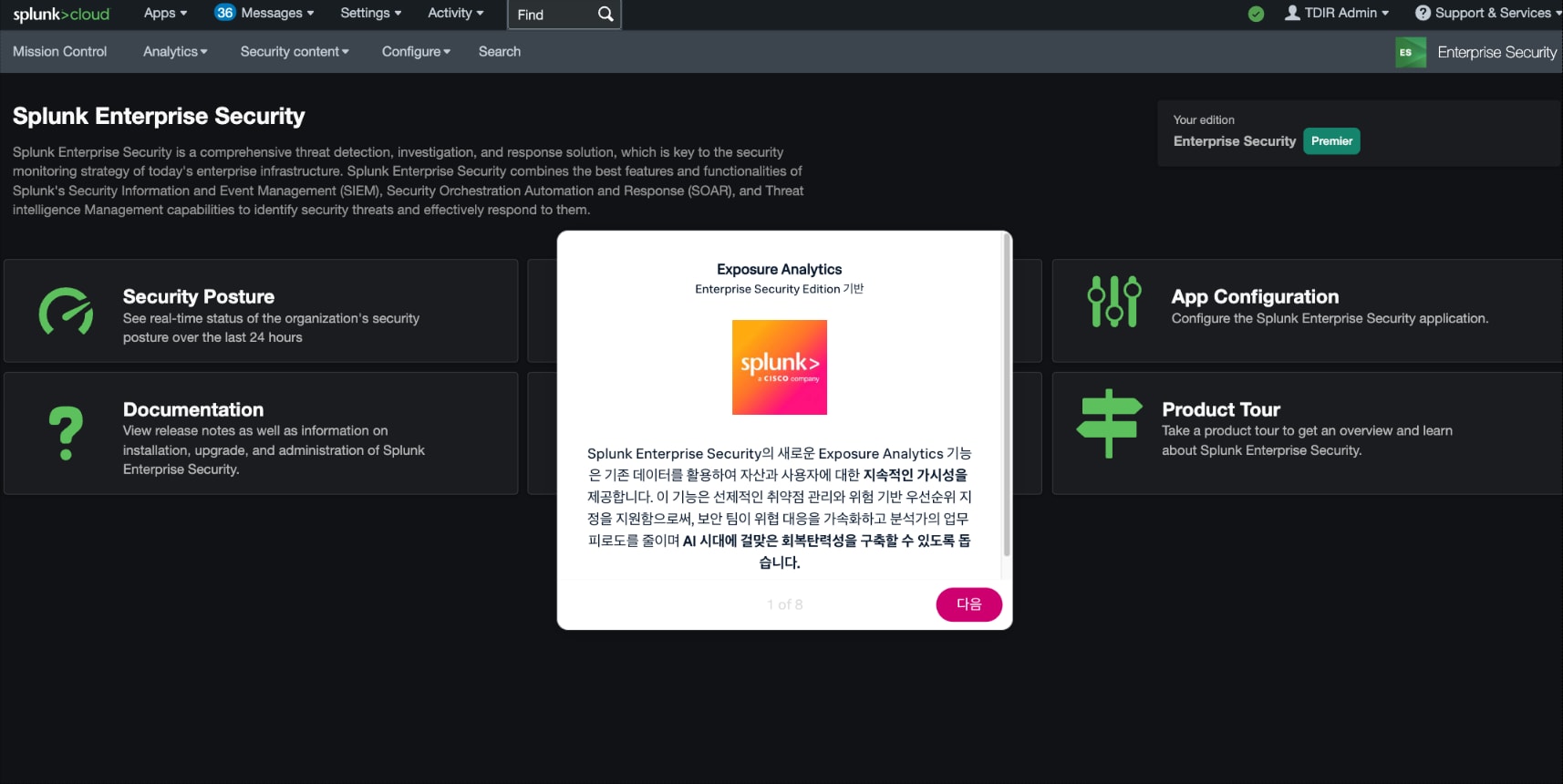The height and width of the screenshot is (784, 1563).
Task: Click the Support & Services help icon
Action: (x=1423, y=13)
